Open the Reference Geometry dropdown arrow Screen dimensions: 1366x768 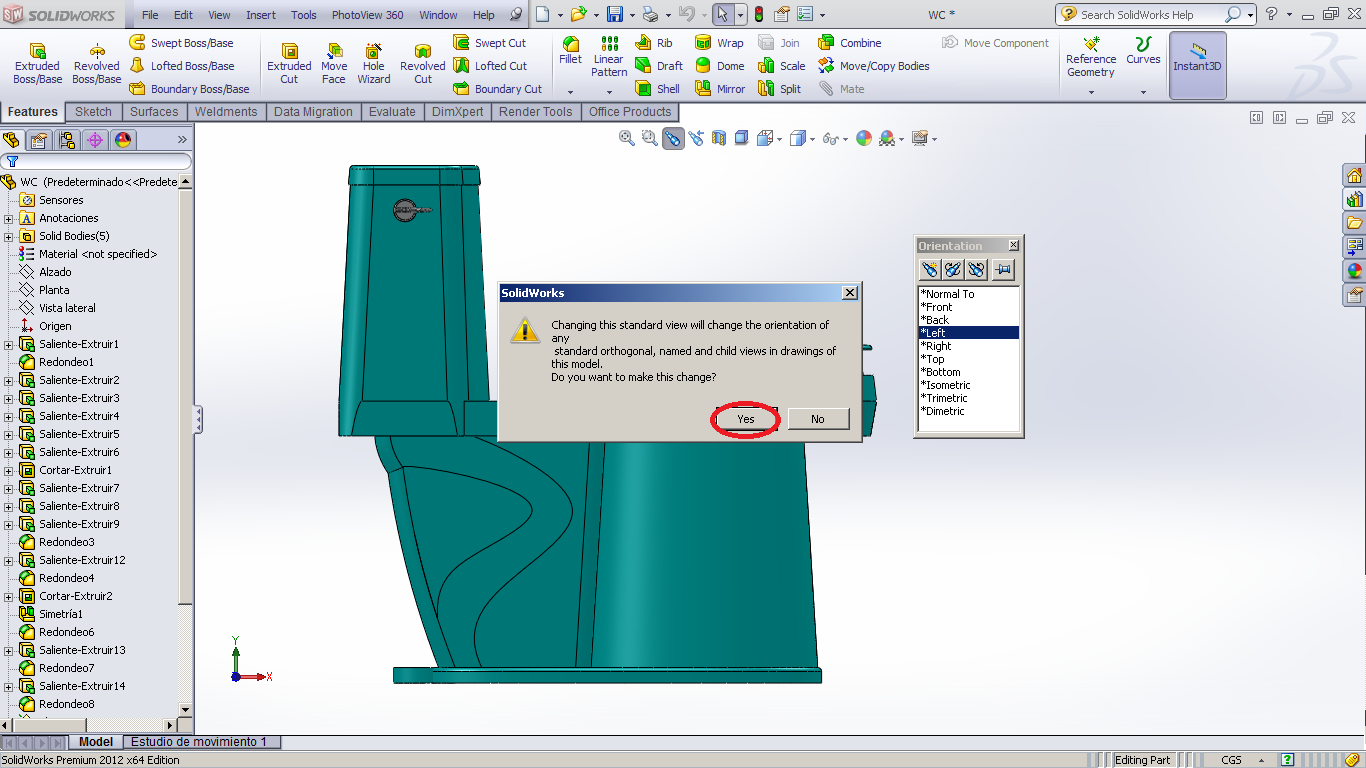click(1091, 92)
